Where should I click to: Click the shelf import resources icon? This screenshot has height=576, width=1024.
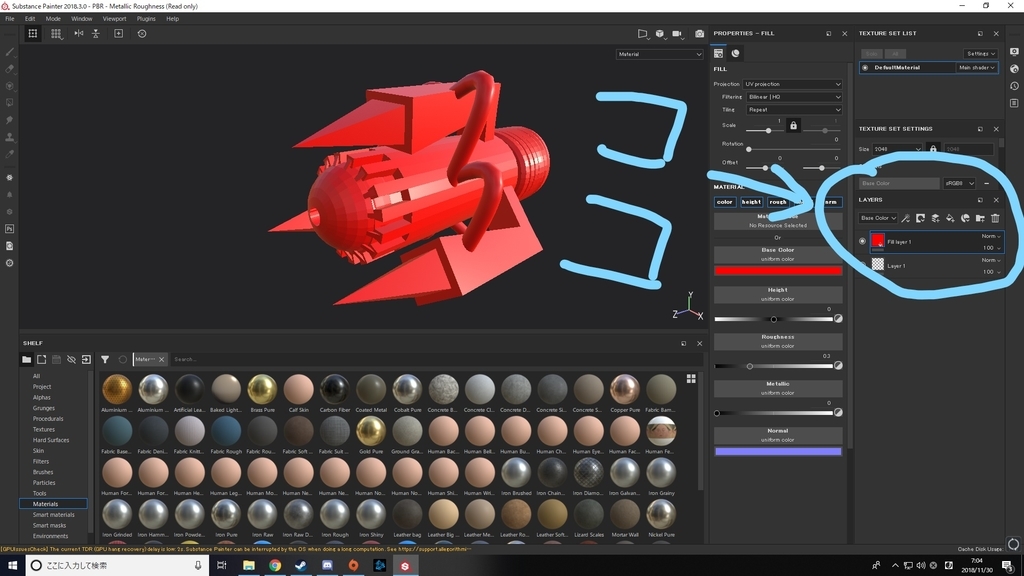pos(86,359)
